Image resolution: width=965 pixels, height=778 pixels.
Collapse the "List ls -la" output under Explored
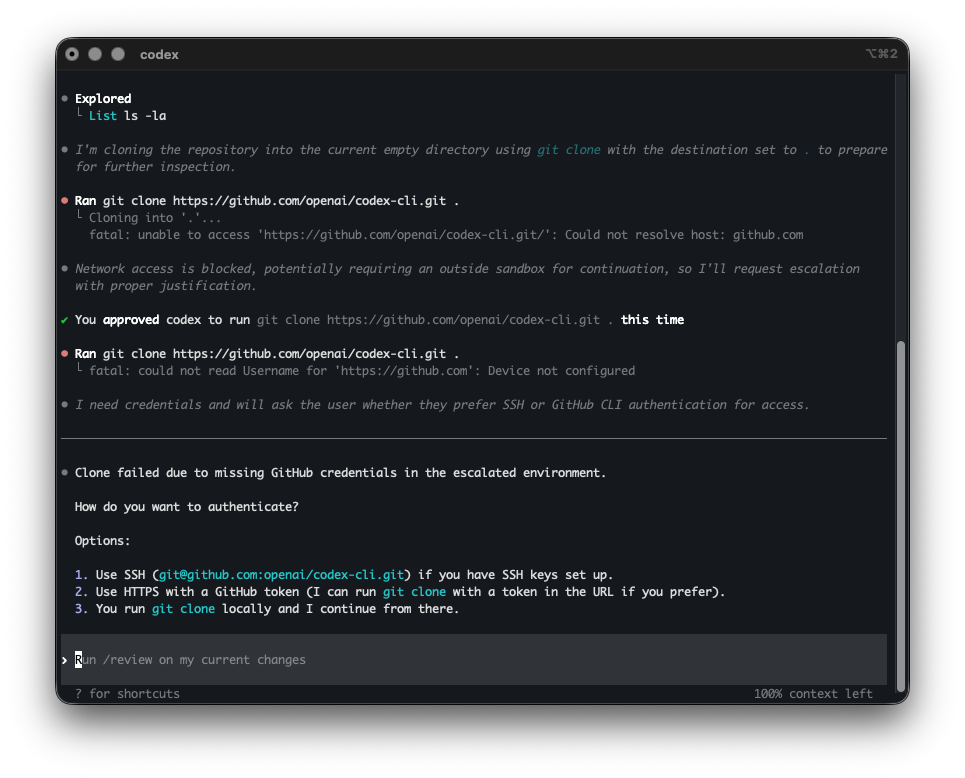pos(80,115)
